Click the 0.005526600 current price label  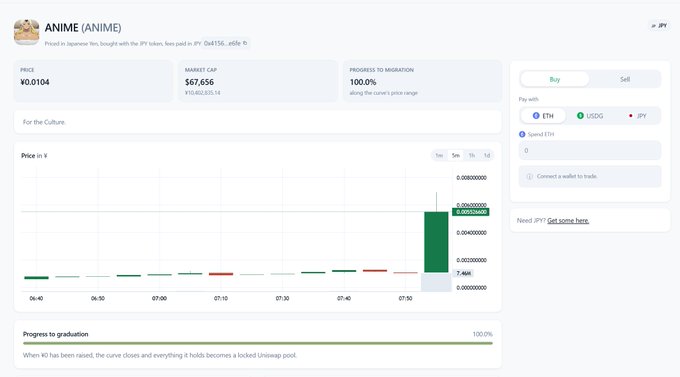(x=471, y=212)
